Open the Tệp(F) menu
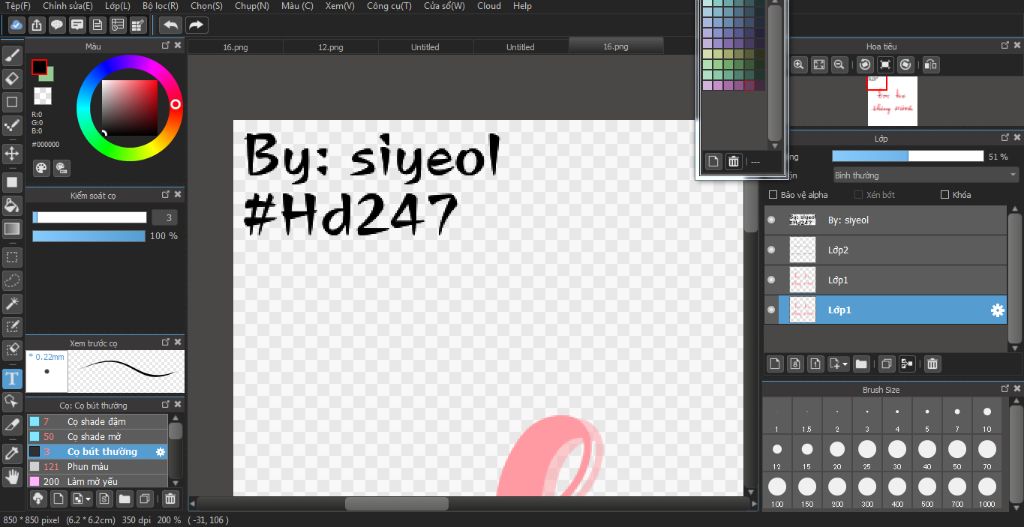The width and height of the screenshot is (1024, 527). tap(18, 6)
